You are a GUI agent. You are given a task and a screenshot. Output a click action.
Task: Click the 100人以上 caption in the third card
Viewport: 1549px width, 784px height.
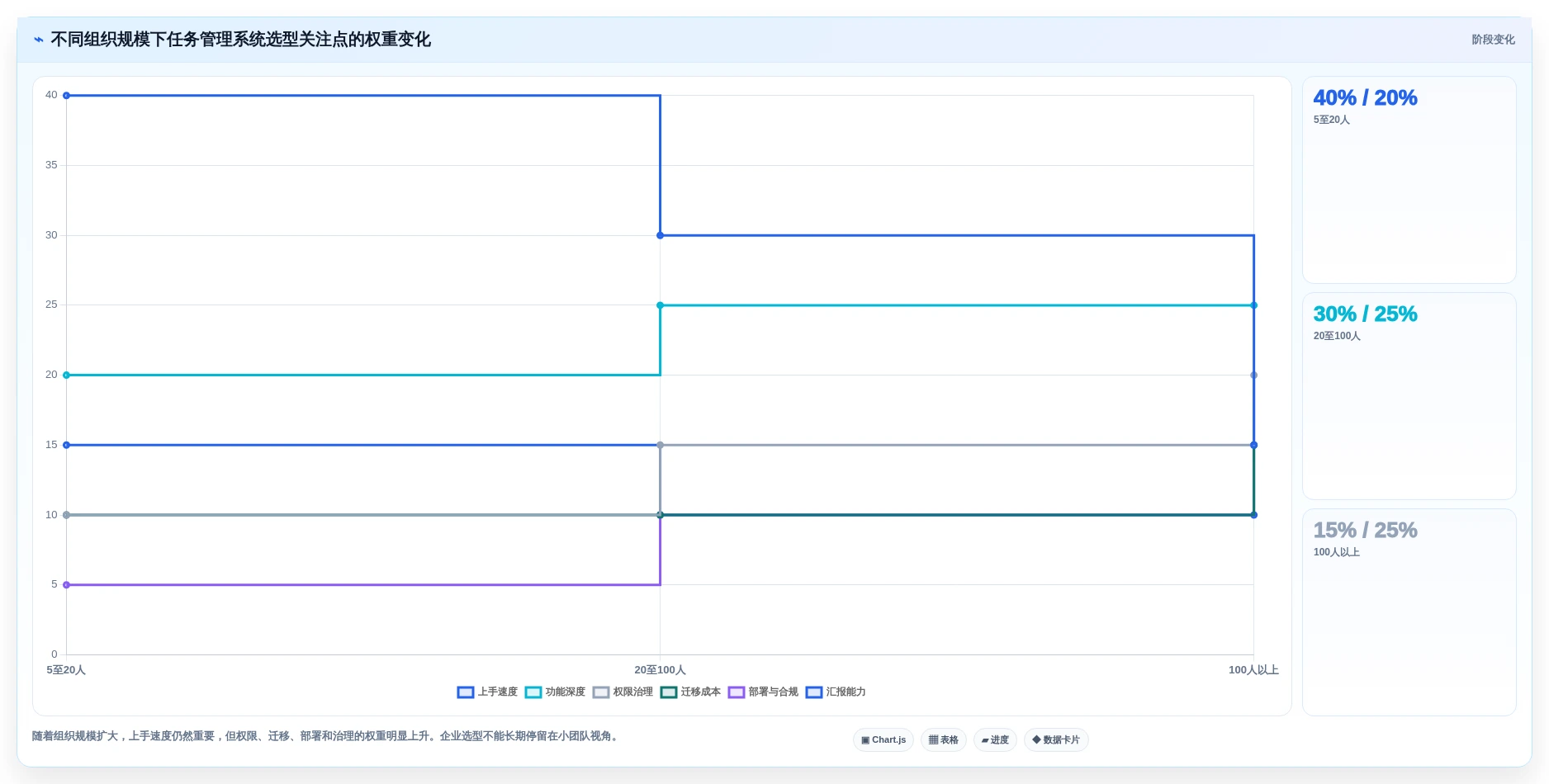tap(1336, 552)
